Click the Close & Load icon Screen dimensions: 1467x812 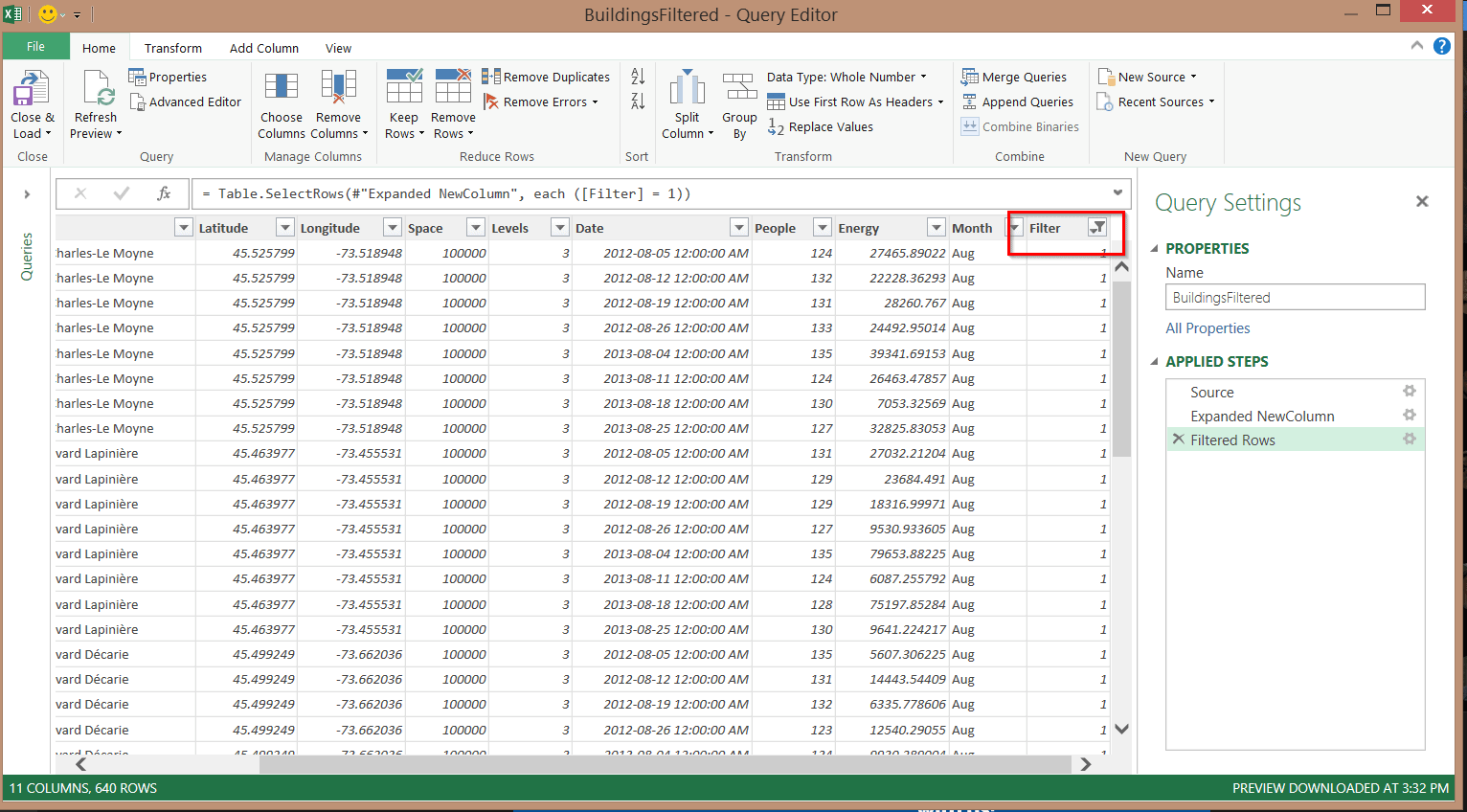tap(31, 88)
